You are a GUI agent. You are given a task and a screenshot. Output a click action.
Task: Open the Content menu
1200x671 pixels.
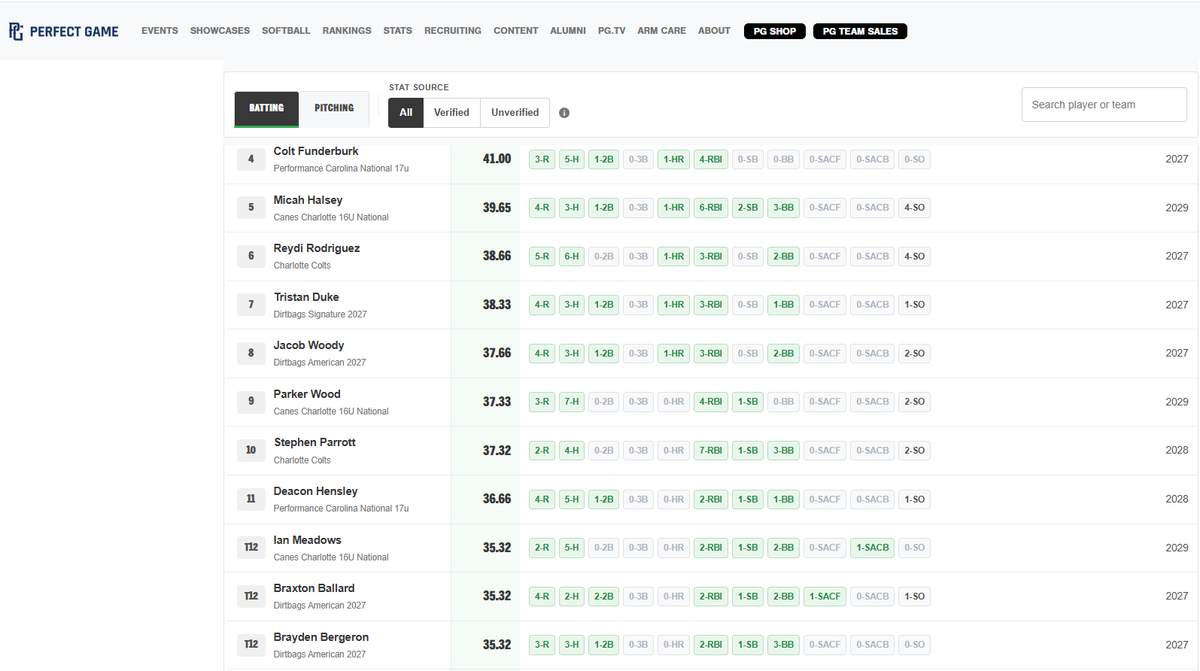tap(516, 31)
